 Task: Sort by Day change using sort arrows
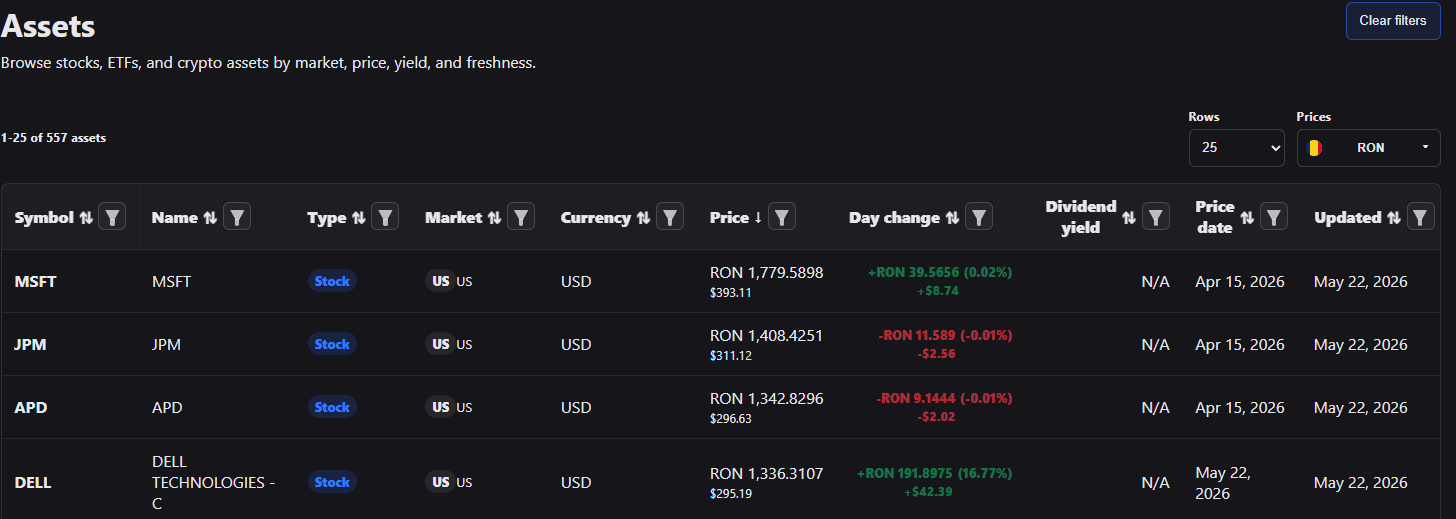(x=952, y=217)
